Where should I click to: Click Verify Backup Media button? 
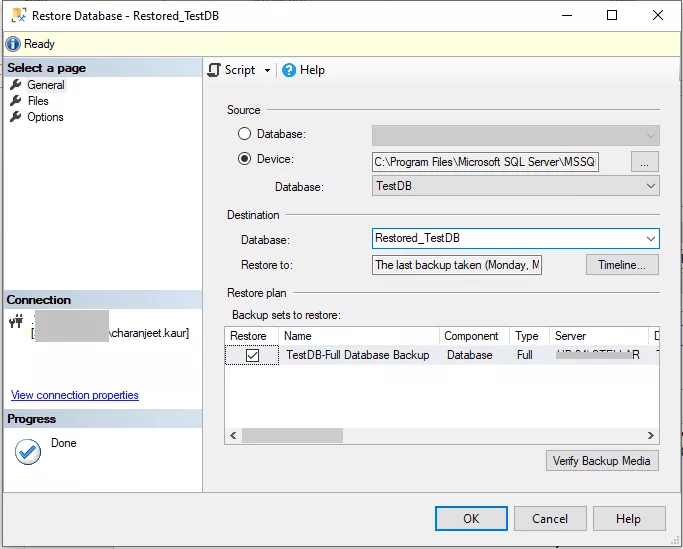pyautogui.click(x=602, y=460)
